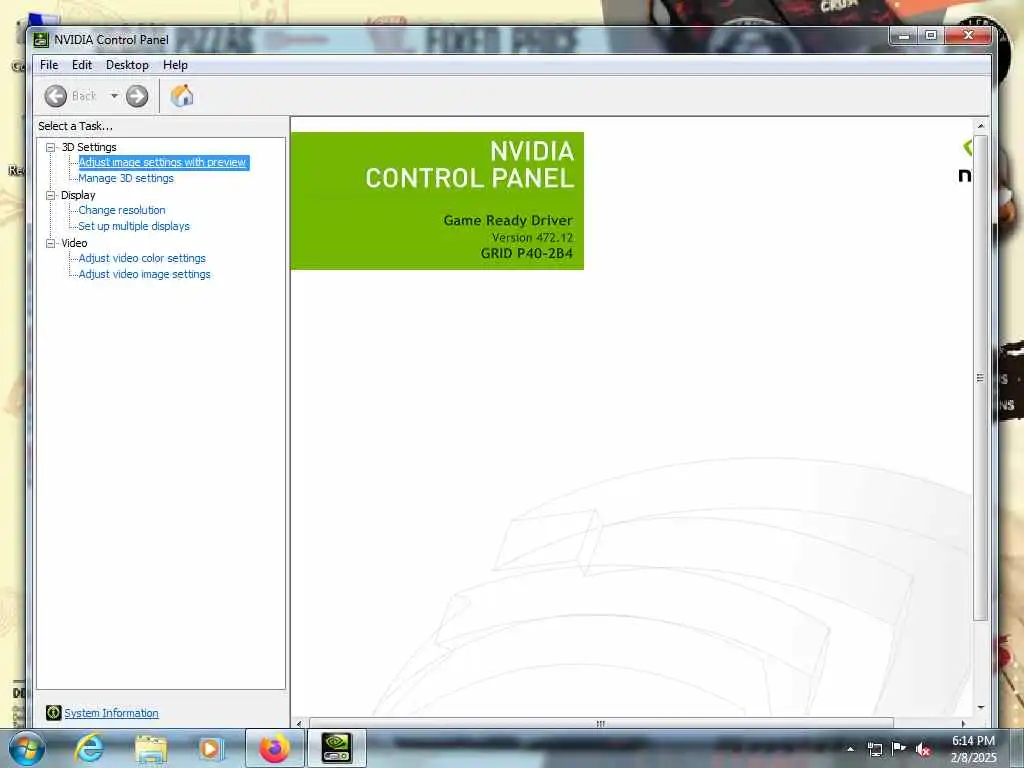Click the System Information icon

click(x=54, y=713)
